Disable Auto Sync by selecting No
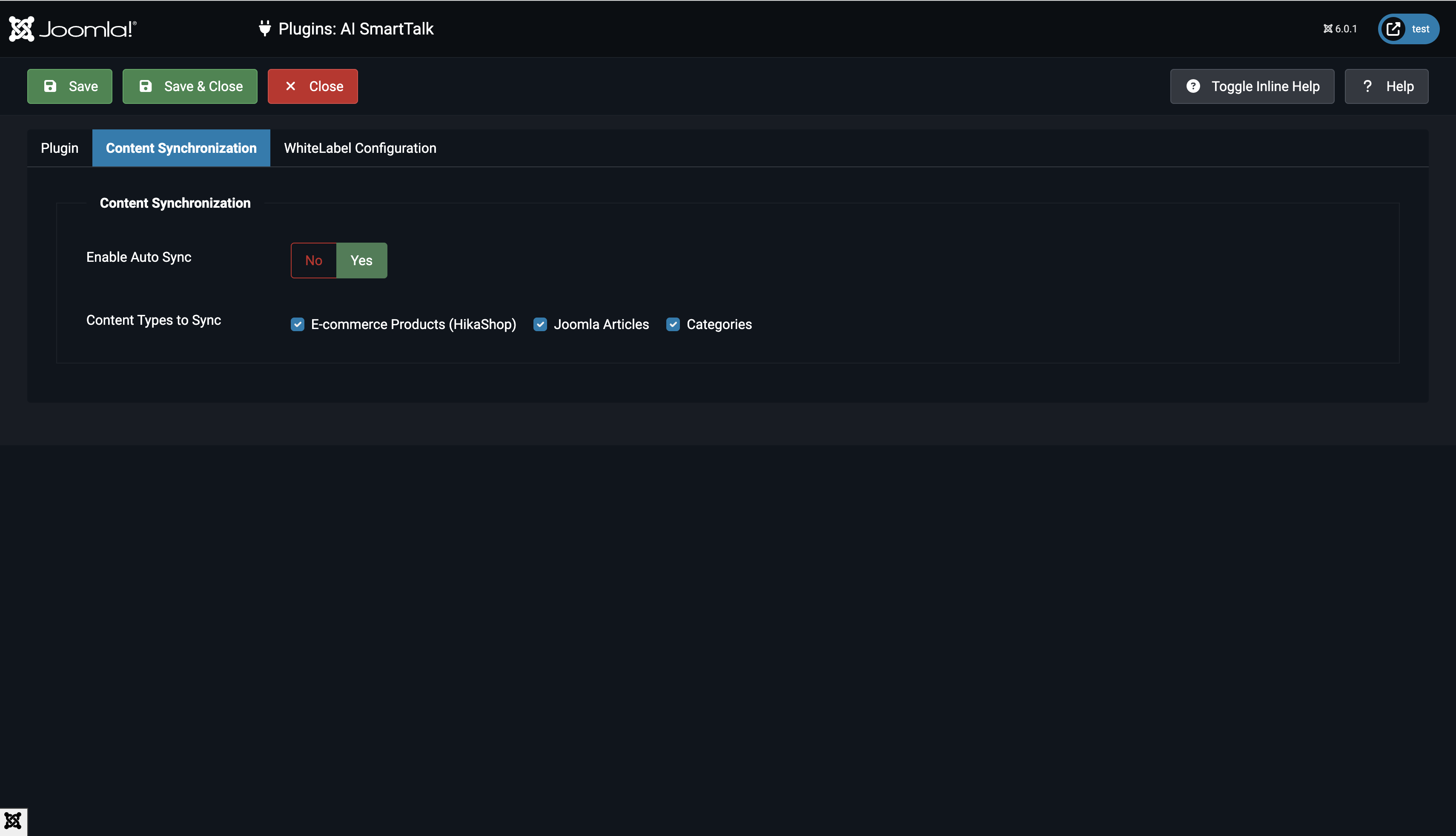 click(x=313, y=260)
